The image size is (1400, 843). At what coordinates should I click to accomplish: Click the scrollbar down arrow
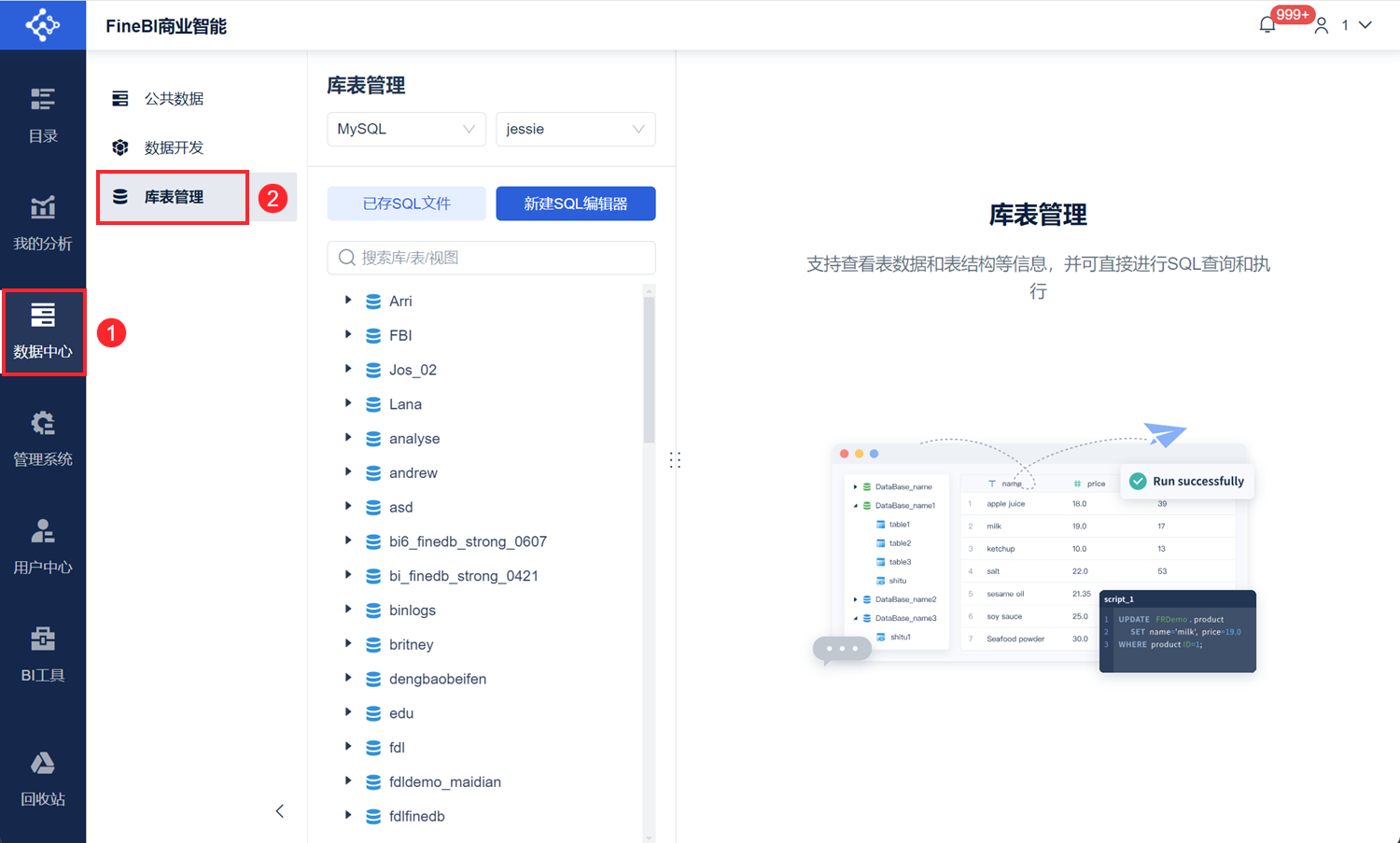(x=650, y=837)
